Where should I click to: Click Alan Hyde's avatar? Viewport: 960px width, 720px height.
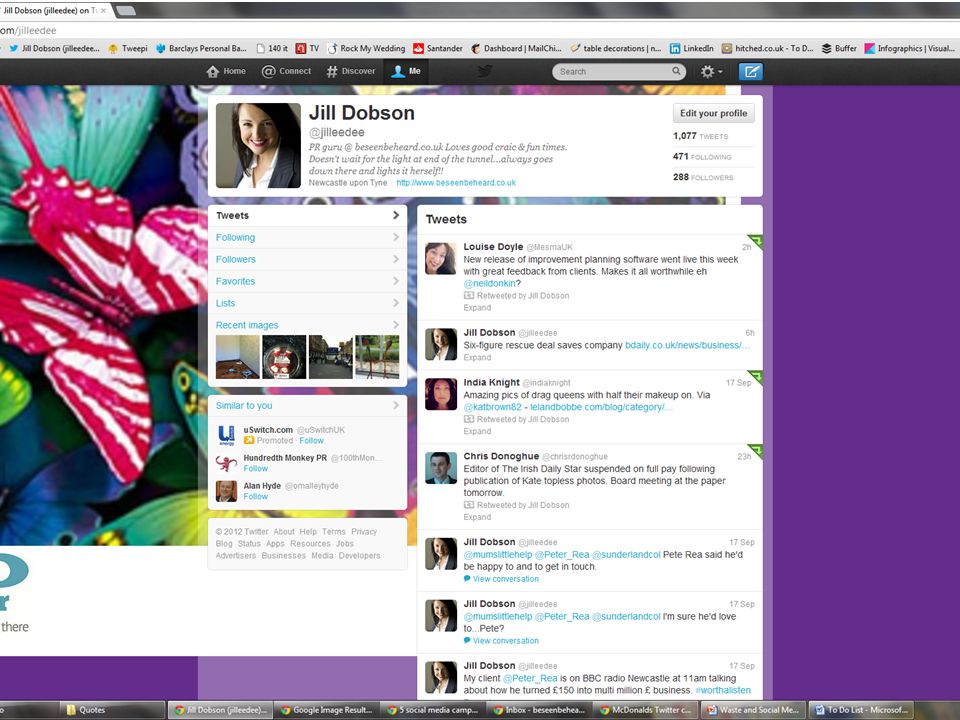tap(227, 491)
